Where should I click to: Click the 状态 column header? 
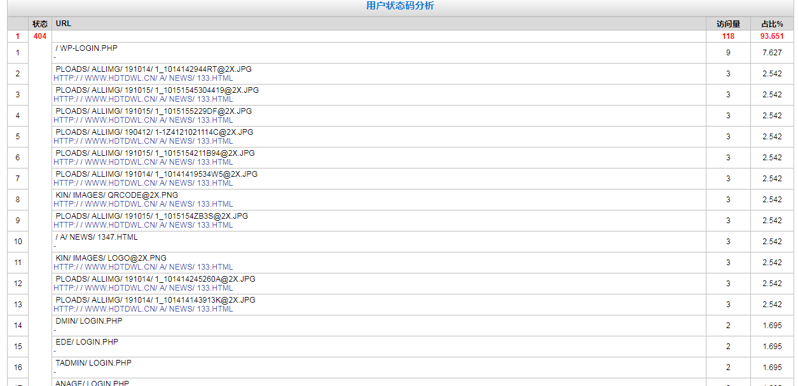click(40, 24)
